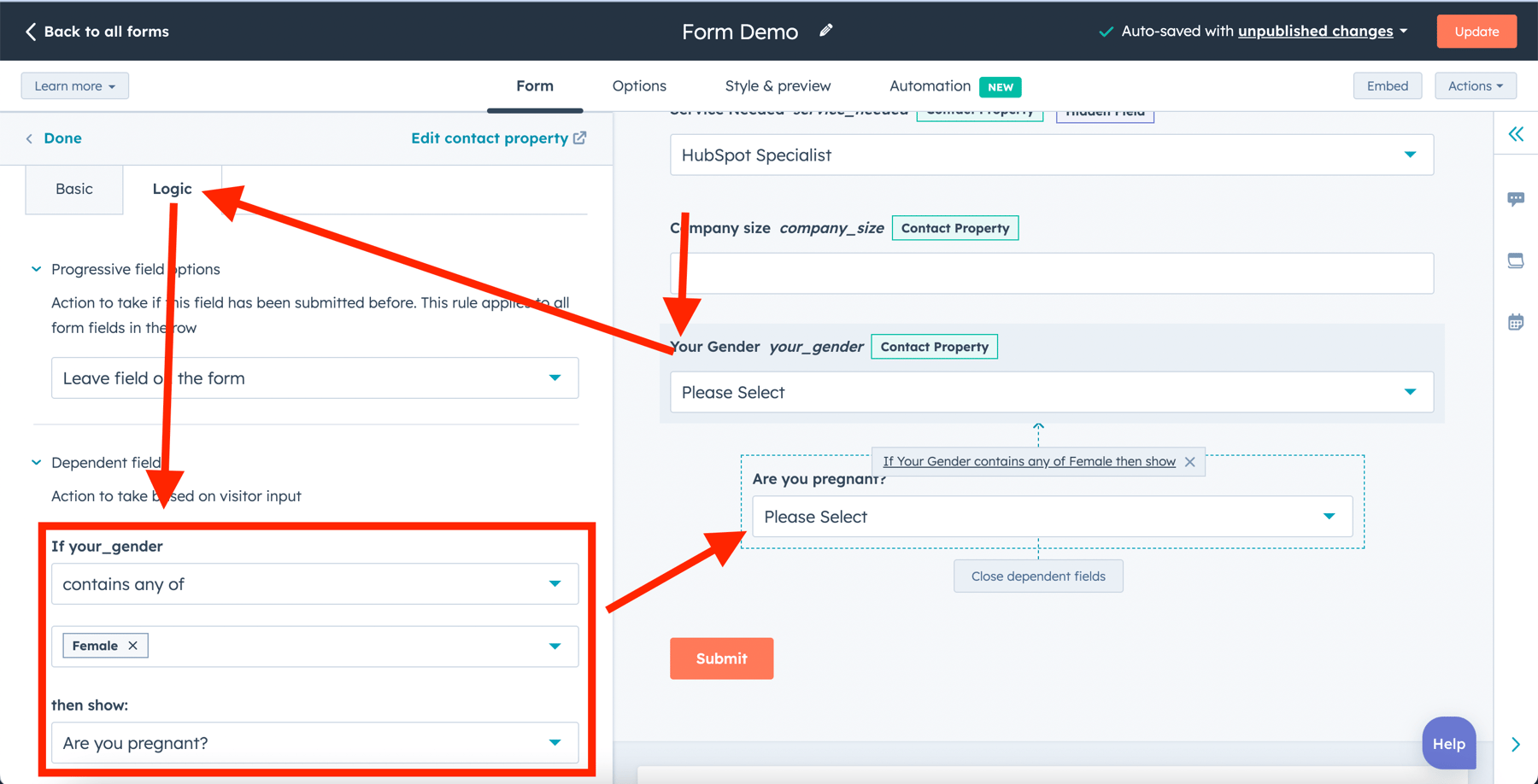Click the back arrow beside Back to all forms
Screen dimensions: 1538x784
click(x=30, y=31)
